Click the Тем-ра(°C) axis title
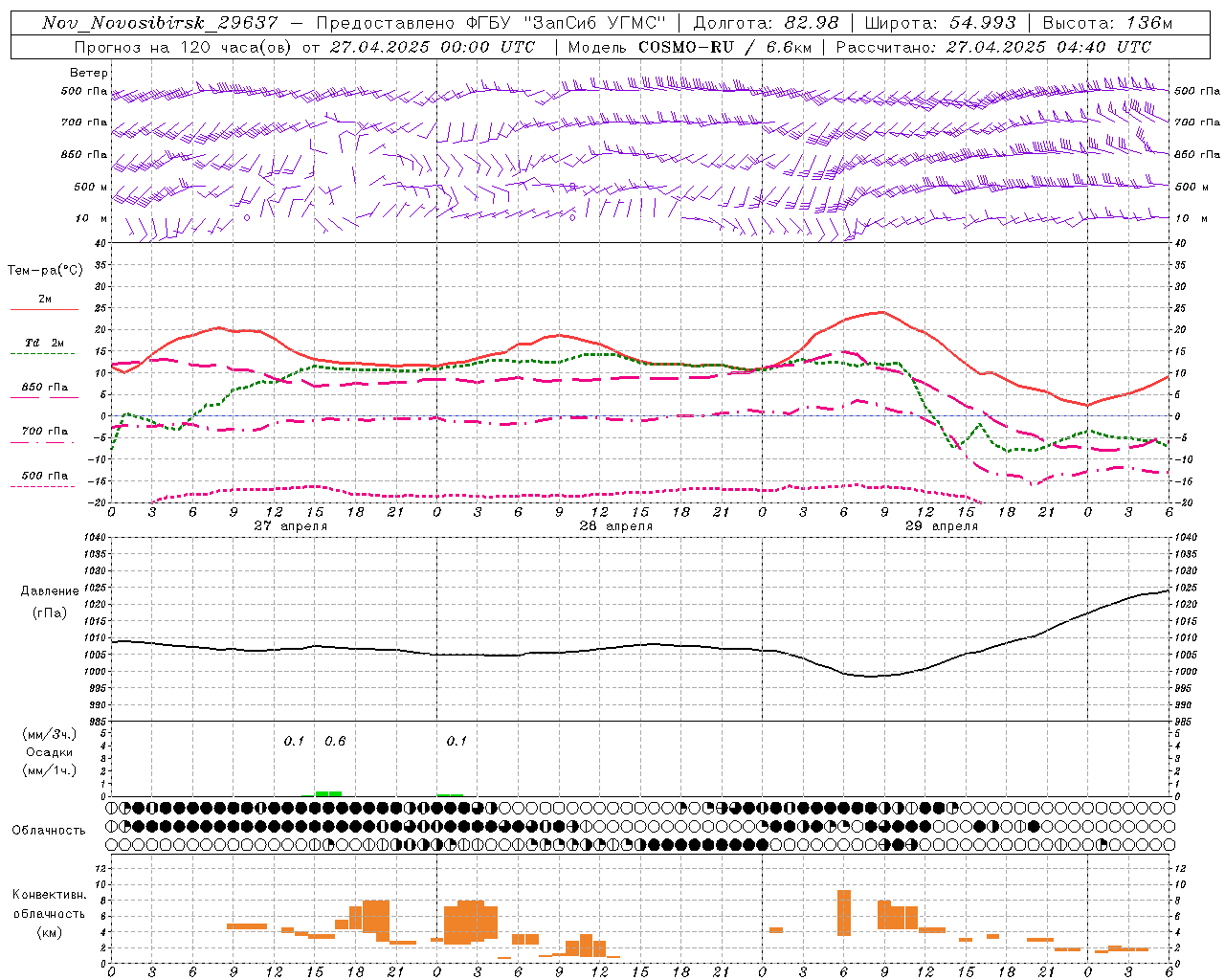Image resolution: width=1225 pixels, height=980 pixels. click(x=45, y=271)
